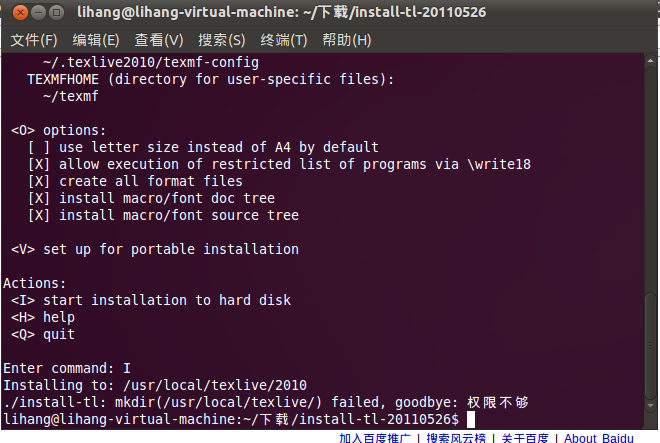Screen dimensions: 660x443
Task: Open the 文件(F) menu
Action: pos(34,40)
